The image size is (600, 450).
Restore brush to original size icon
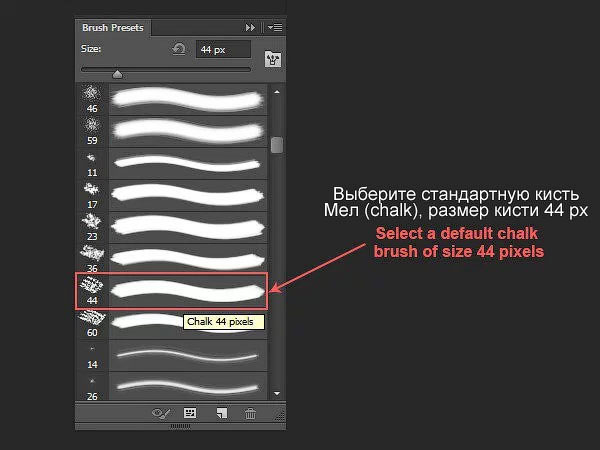179,49
